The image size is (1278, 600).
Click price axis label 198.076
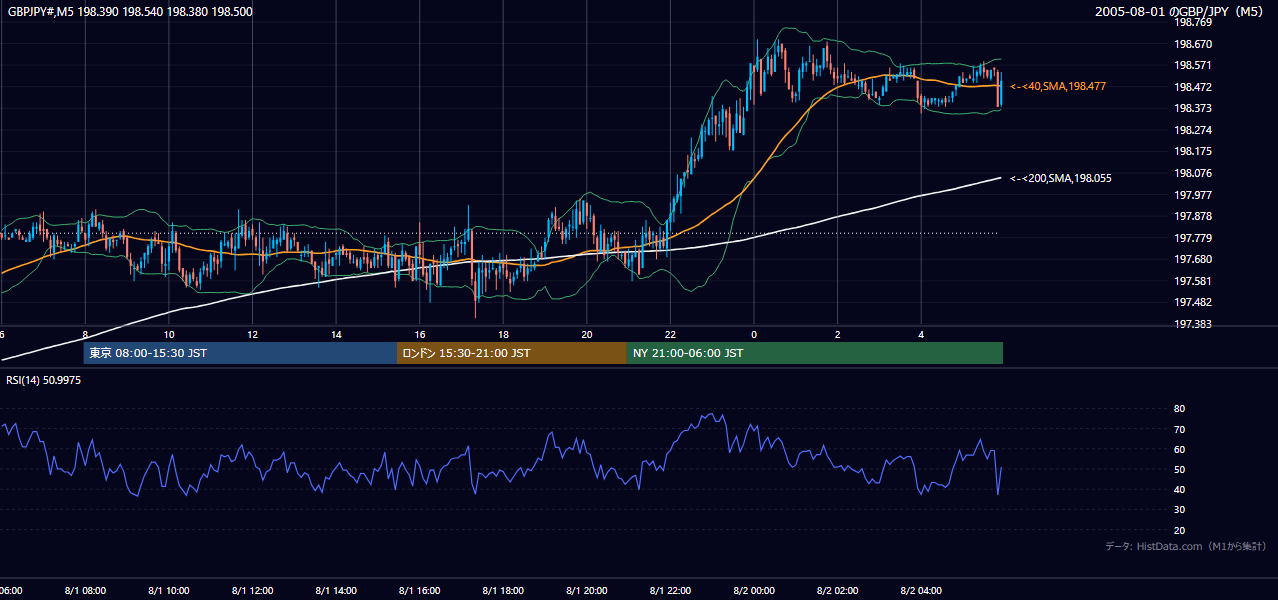1192,173
